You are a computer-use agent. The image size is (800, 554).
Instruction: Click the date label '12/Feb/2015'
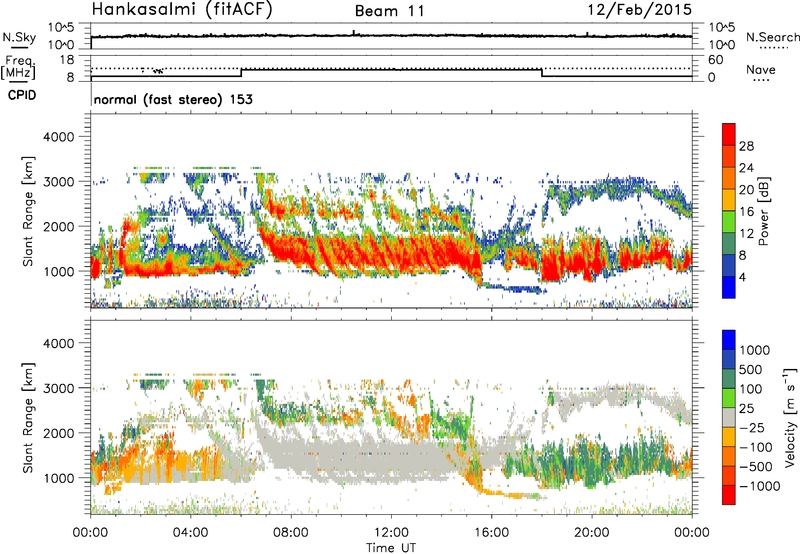click(x=640, y=9)
